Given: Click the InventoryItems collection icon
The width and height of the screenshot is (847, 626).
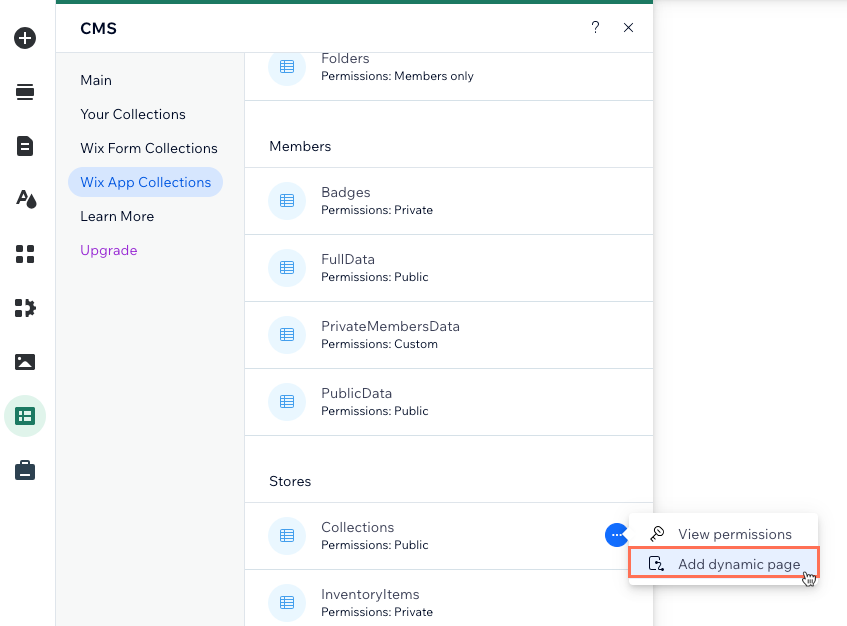Looking at the screenshot, I should 287,603.
